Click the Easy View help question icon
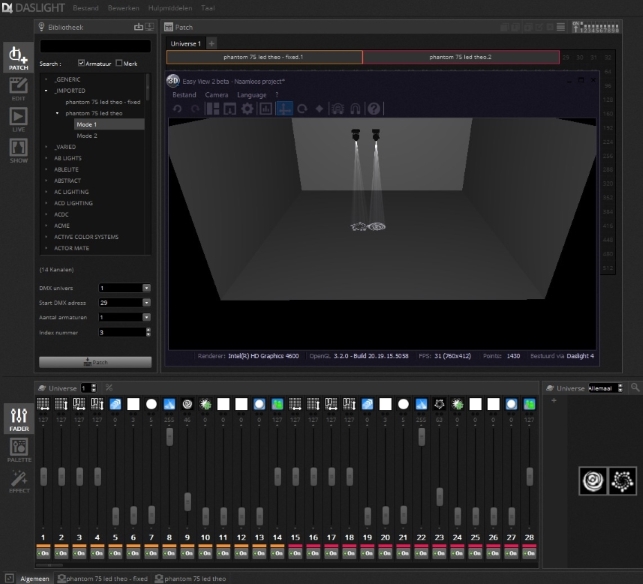The height and width of the screenshot is (584, 643). (374, 109)
